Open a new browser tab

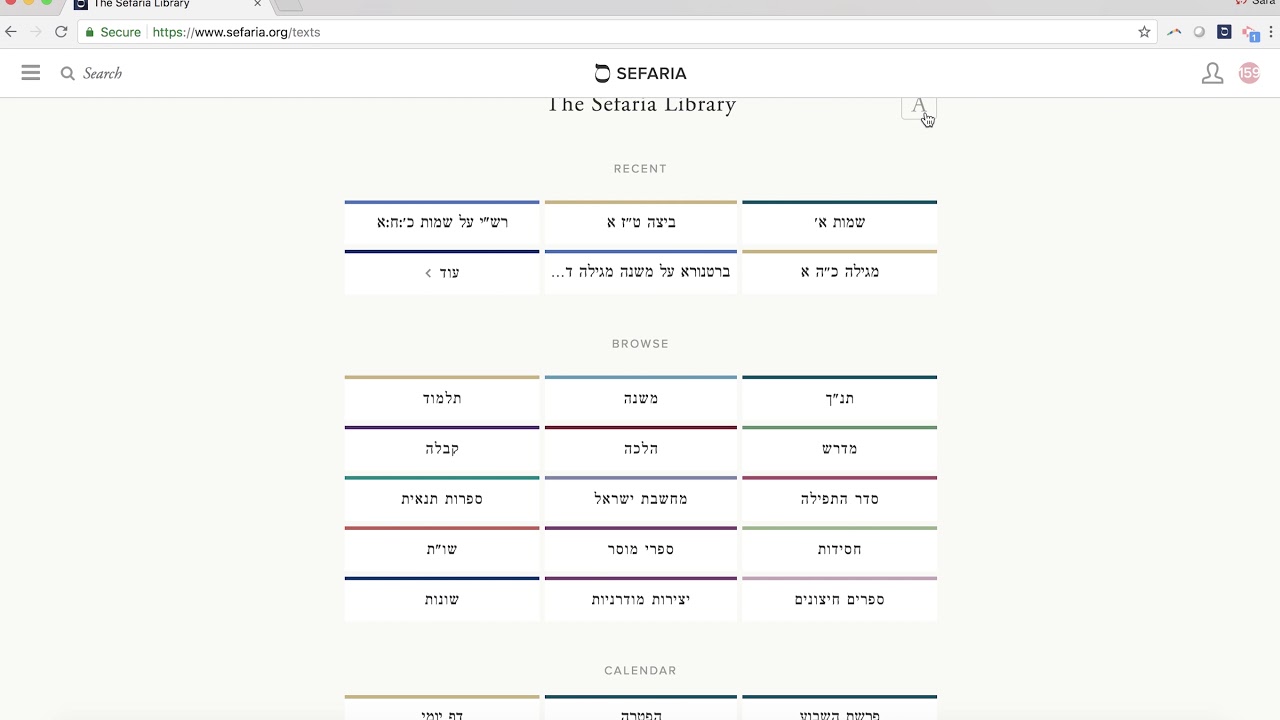(x=289, y=5)
